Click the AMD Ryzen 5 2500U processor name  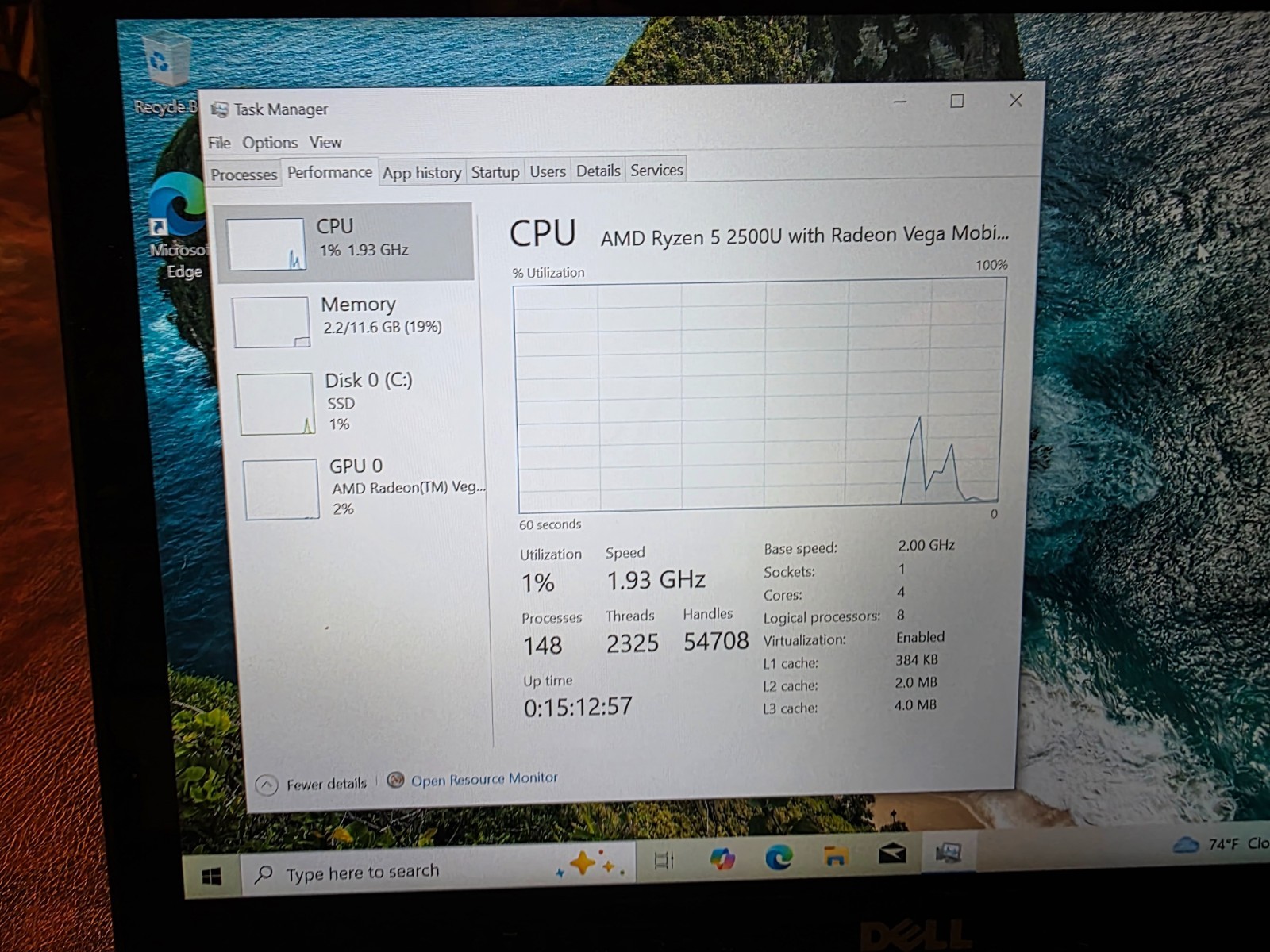[x=804, y=236]
